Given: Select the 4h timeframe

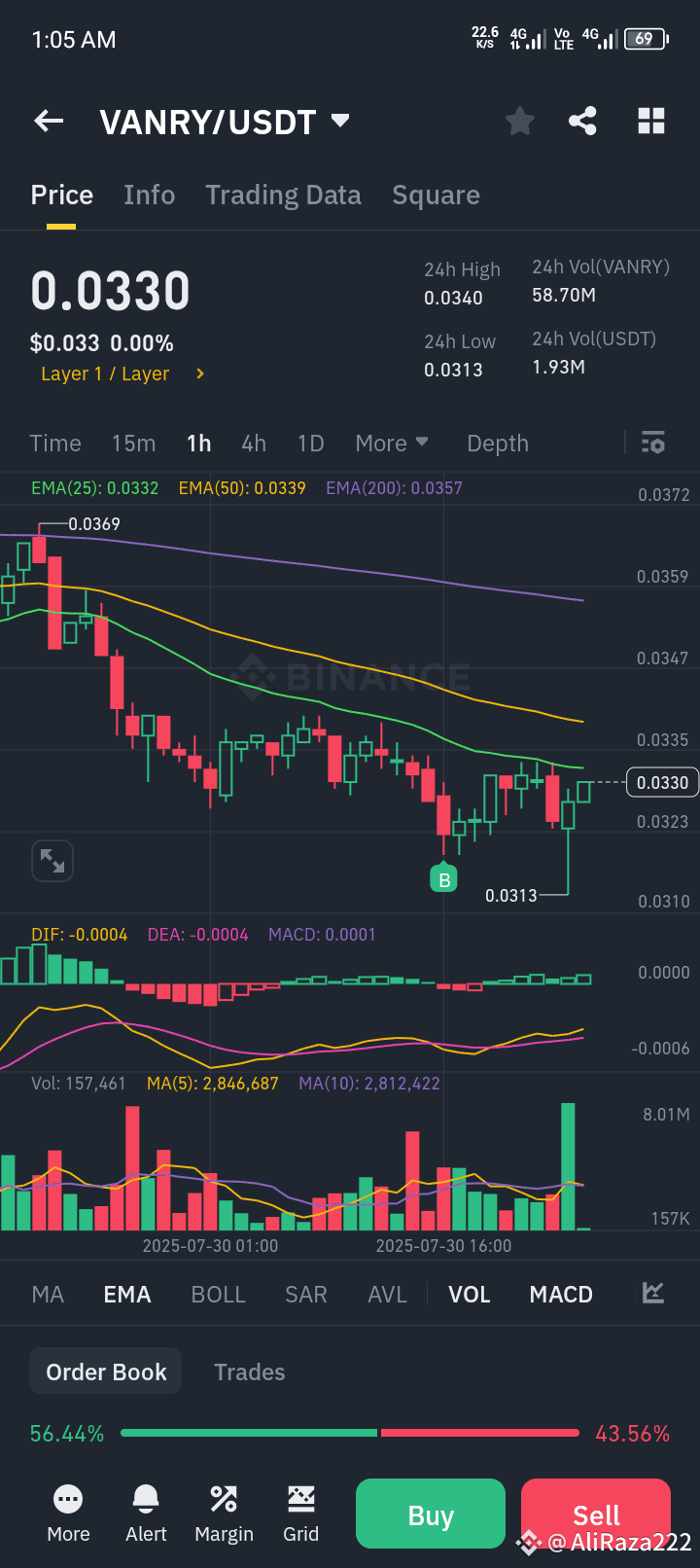Looking at the screenshot, I should (254, 444).
